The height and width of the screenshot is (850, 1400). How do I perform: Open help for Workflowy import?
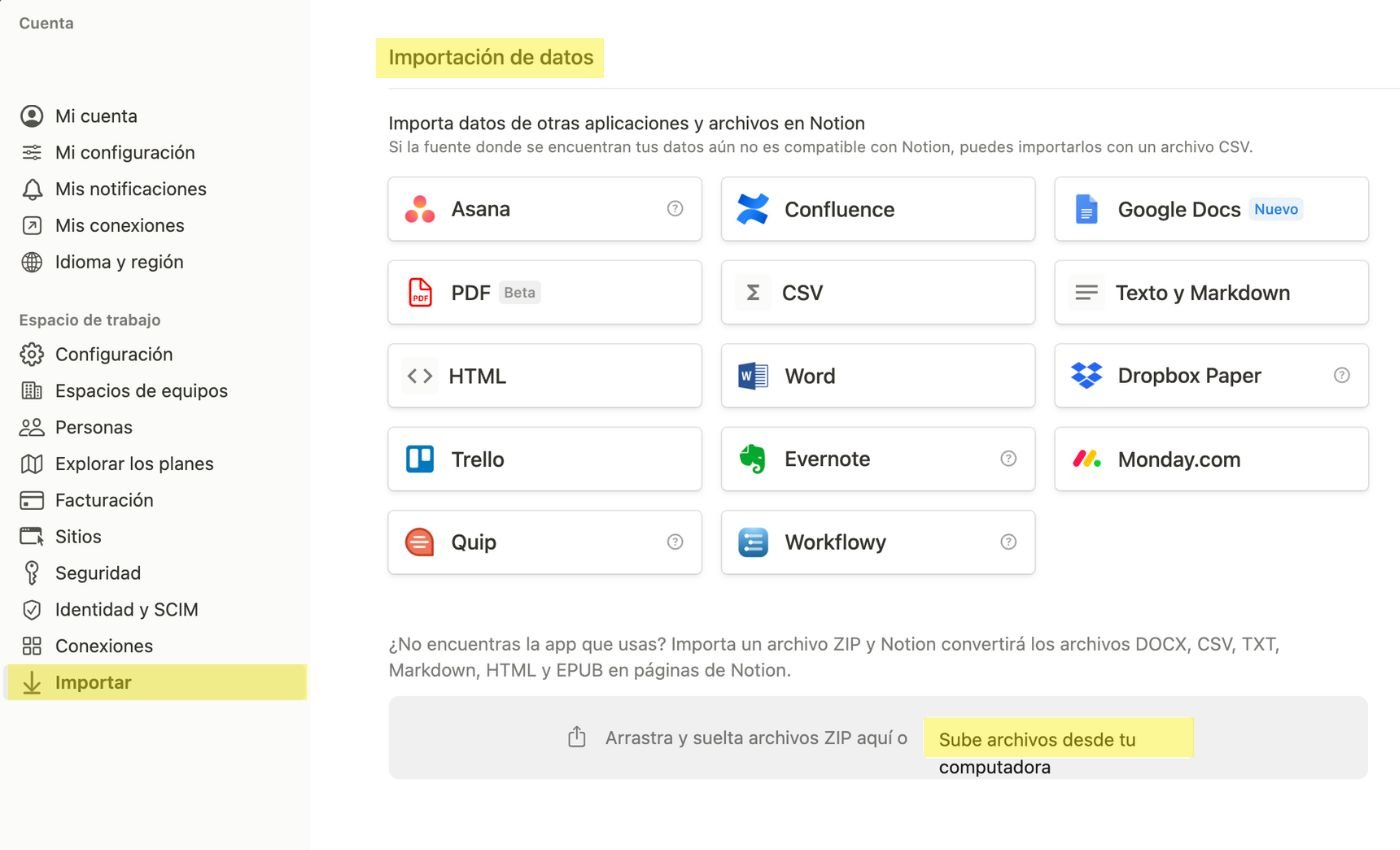[x=1008, y=542]
